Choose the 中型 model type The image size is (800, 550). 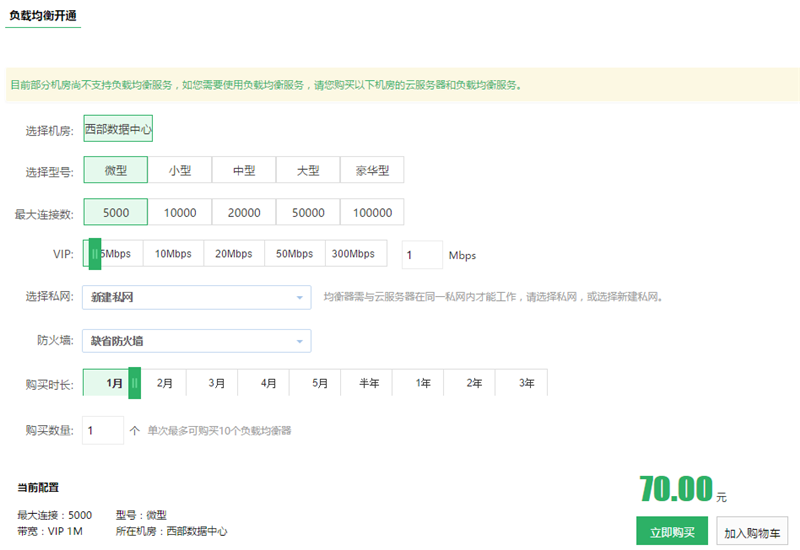click(244, 170)
